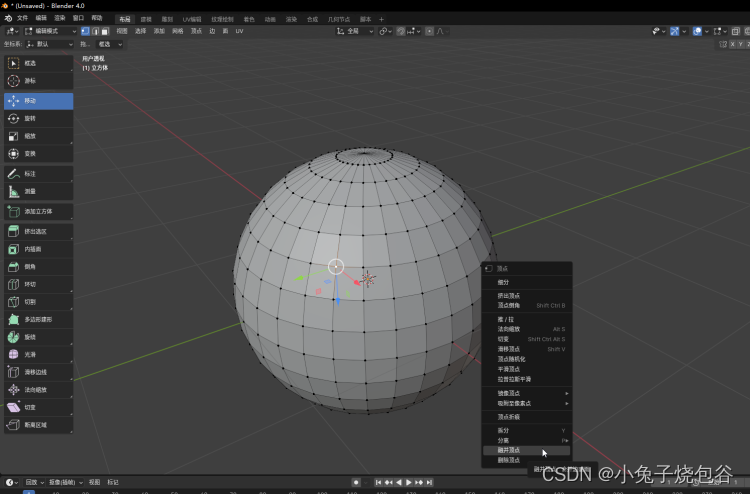Select the Loop Cut (环切) tool
Screen dimensions: 750x494
[x=38, y=285]
